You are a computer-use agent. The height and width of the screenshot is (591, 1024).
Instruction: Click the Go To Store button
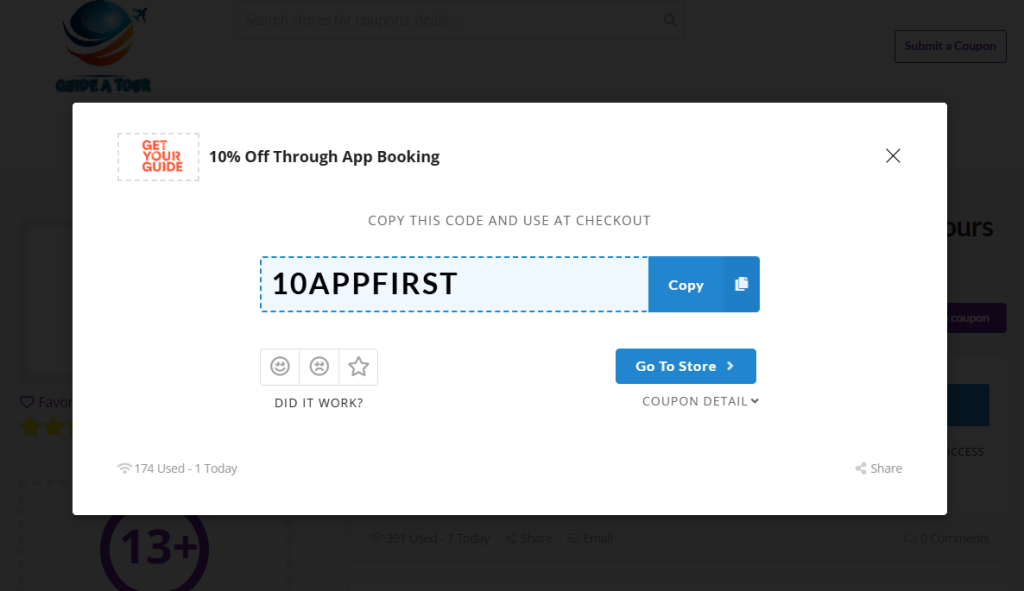[x=686, y=366]
